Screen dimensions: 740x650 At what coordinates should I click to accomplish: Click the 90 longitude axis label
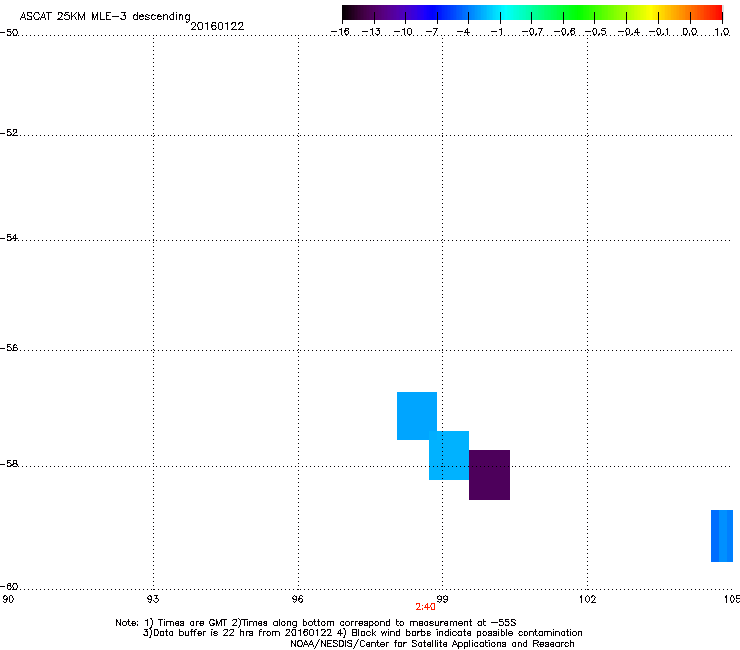pos(8,599)
